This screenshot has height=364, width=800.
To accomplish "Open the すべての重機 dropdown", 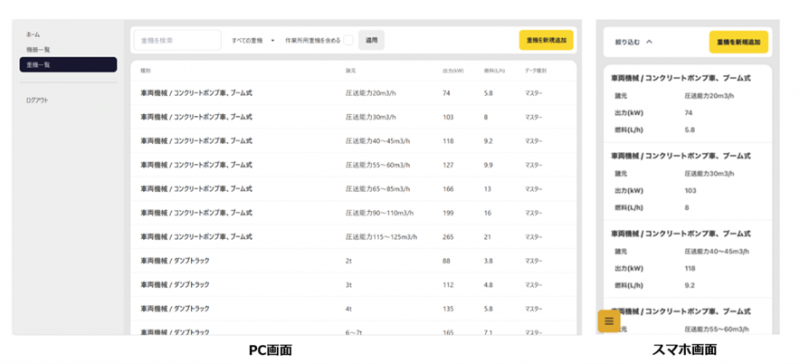I will [253, 40].
